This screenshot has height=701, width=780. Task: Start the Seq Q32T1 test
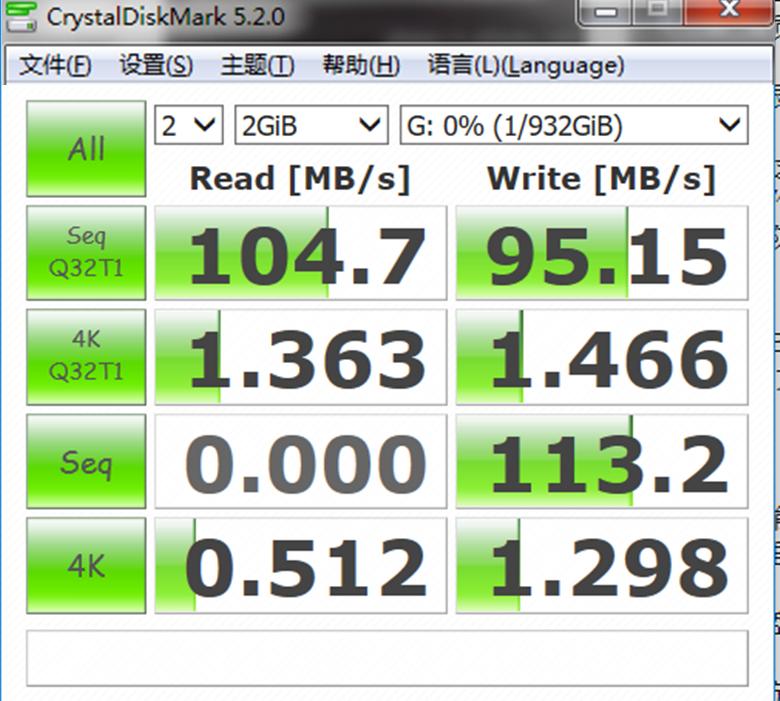click(x=86, y=253)
